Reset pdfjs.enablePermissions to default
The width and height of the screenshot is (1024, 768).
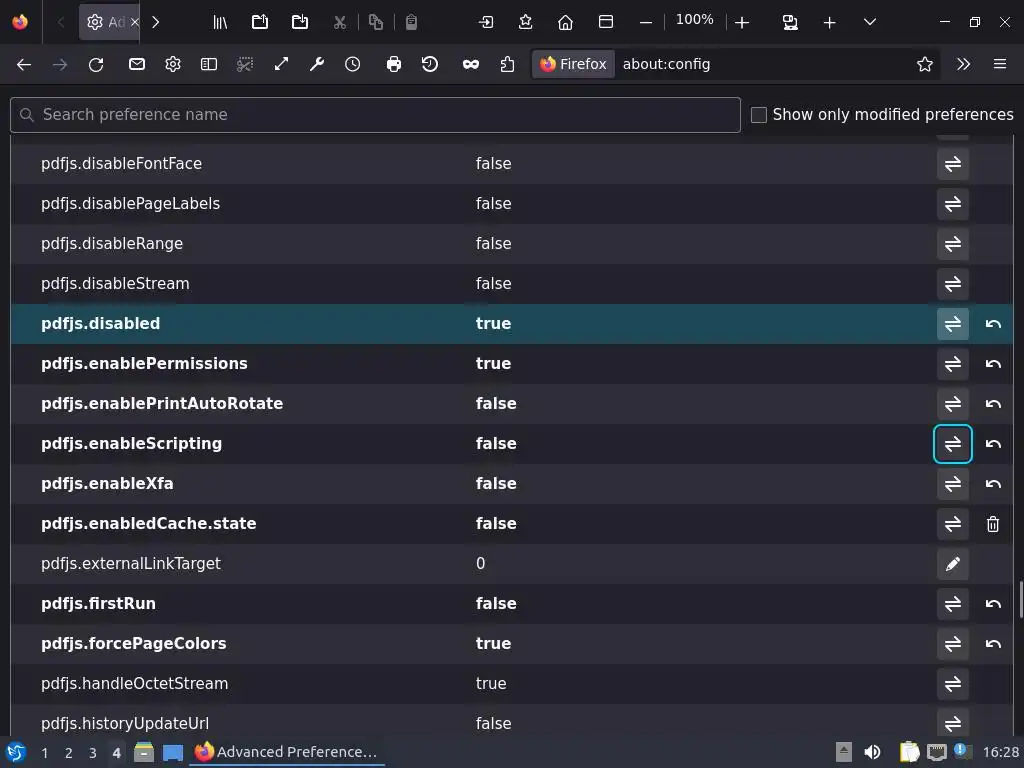(993, 364)
